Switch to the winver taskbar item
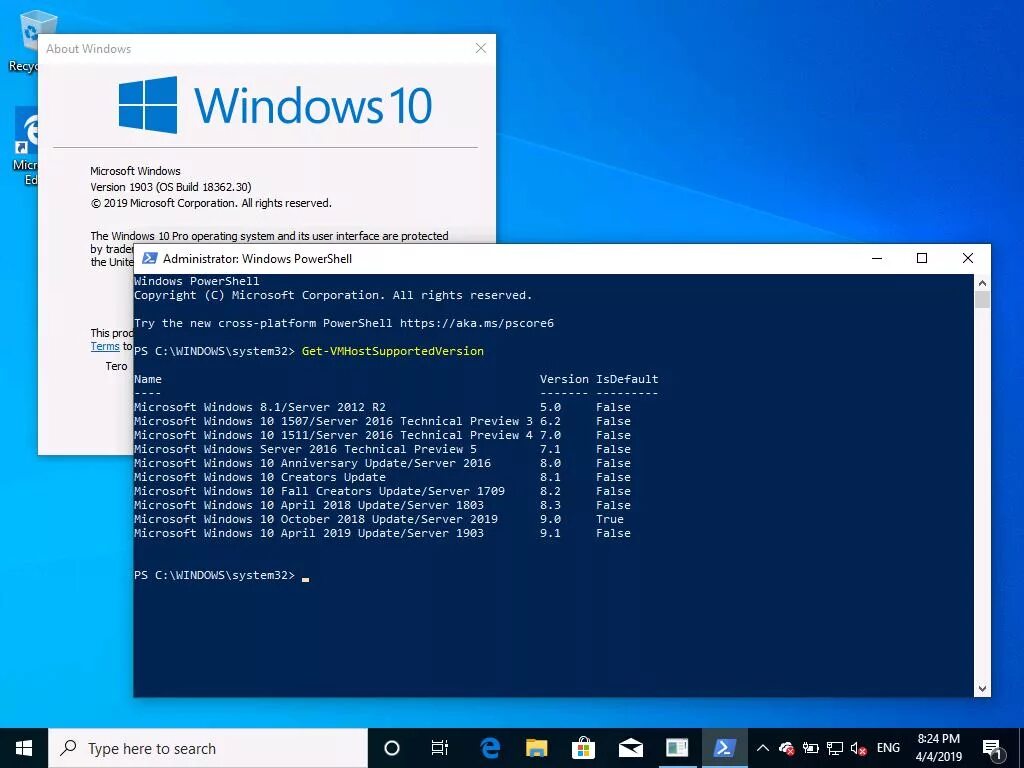This screenshot has height=768, width=1024. pyautogui.click(x=677, y=748)
